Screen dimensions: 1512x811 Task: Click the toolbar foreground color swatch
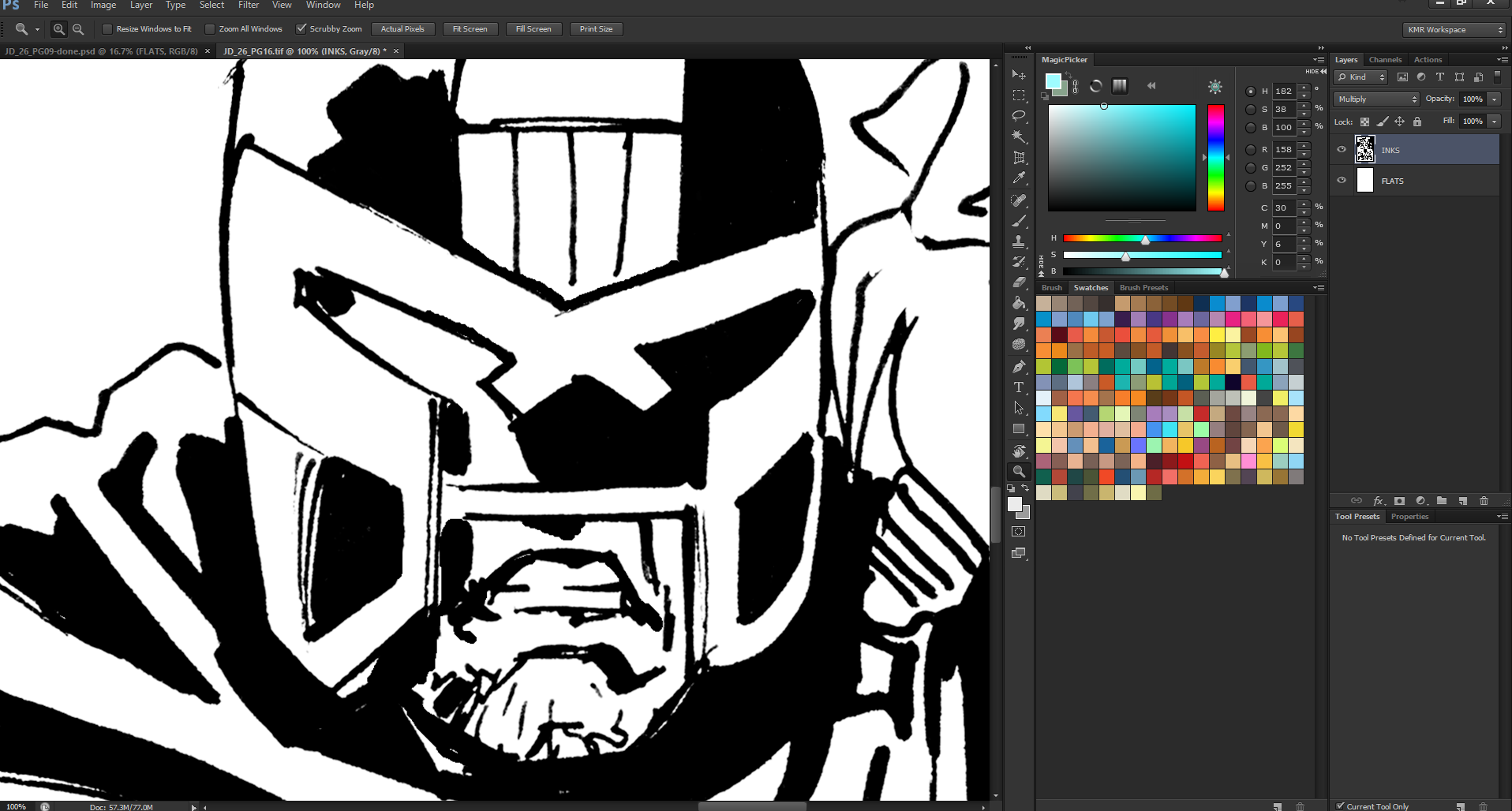(1015, 505)
